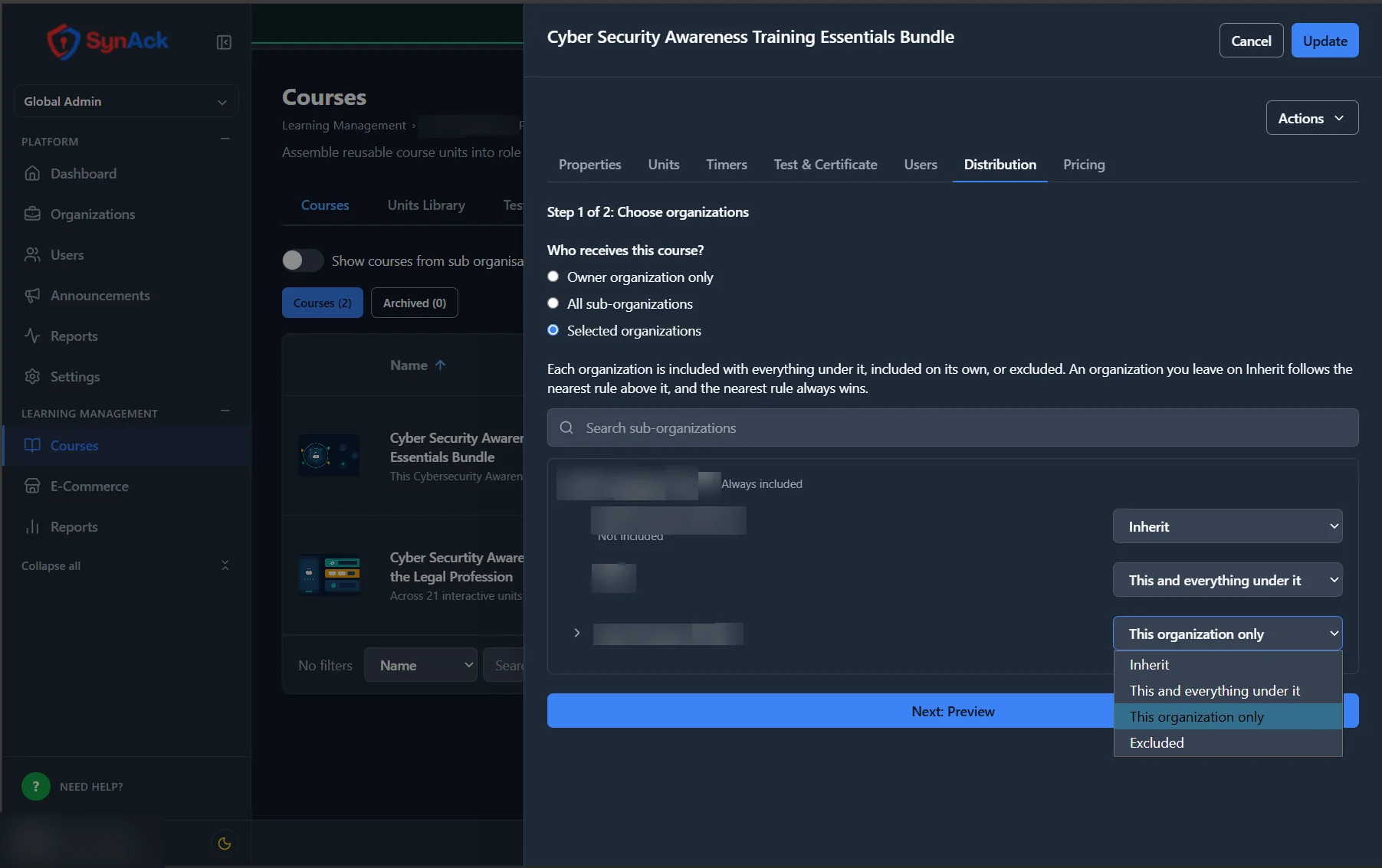
Task: Open Settings via the gear icon
Action: [x=32, y=376]
